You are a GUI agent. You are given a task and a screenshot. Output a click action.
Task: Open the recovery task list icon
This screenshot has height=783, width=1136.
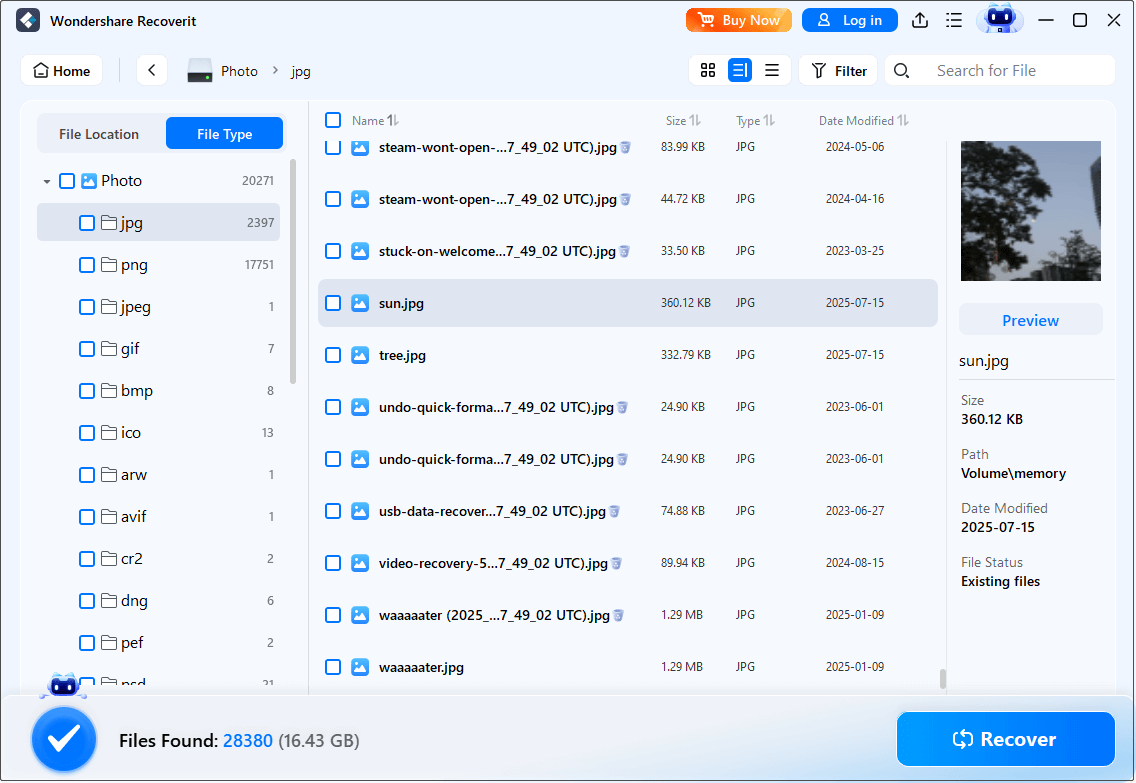point(953,20)
